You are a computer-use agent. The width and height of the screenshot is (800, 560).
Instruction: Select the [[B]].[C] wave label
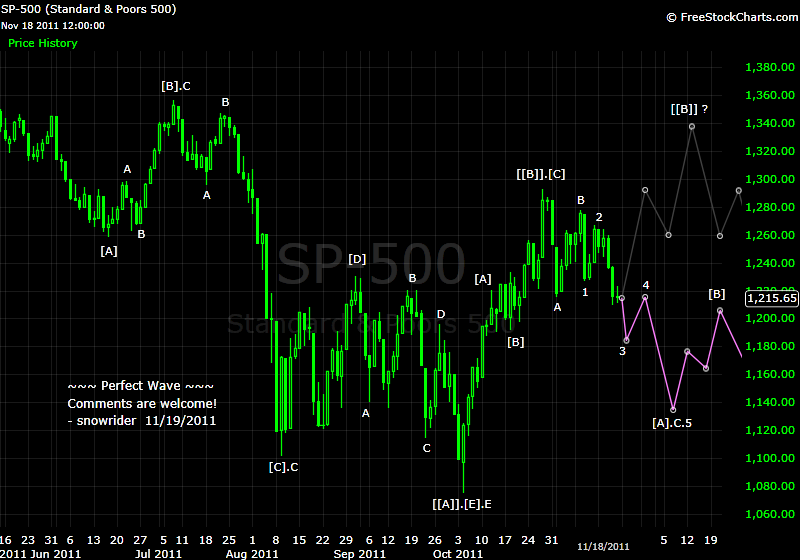pos(541,174)
